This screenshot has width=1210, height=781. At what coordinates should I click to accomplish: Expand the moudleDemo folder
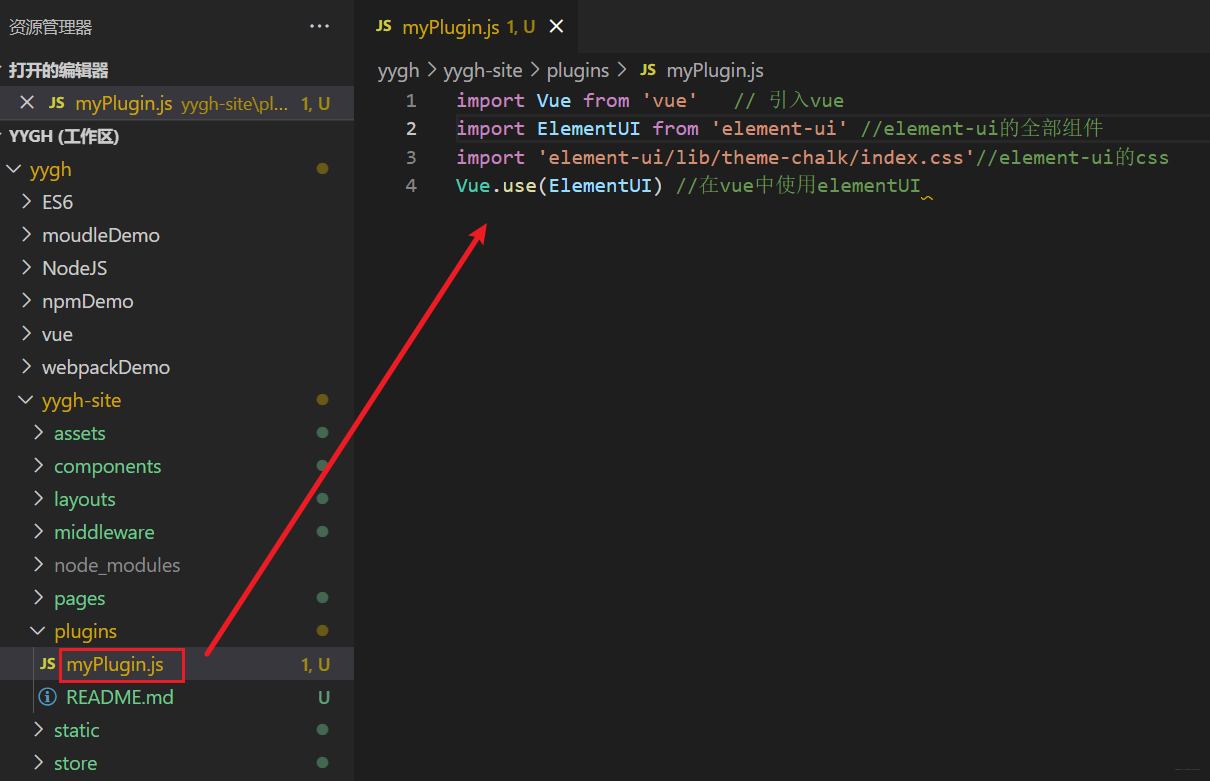point(27,235)
